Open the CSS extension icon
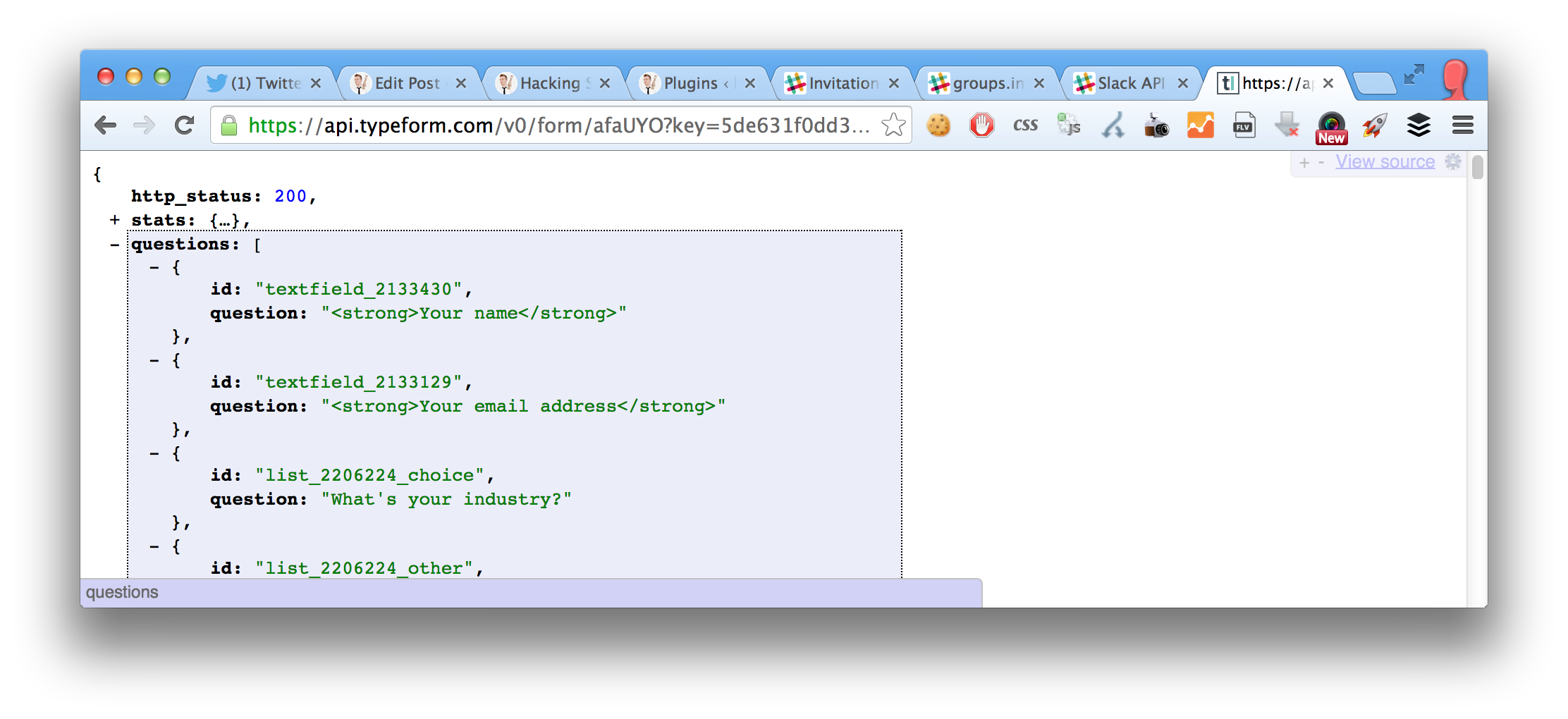The height and width of the screenshot is (719, 1568). 1025,125
